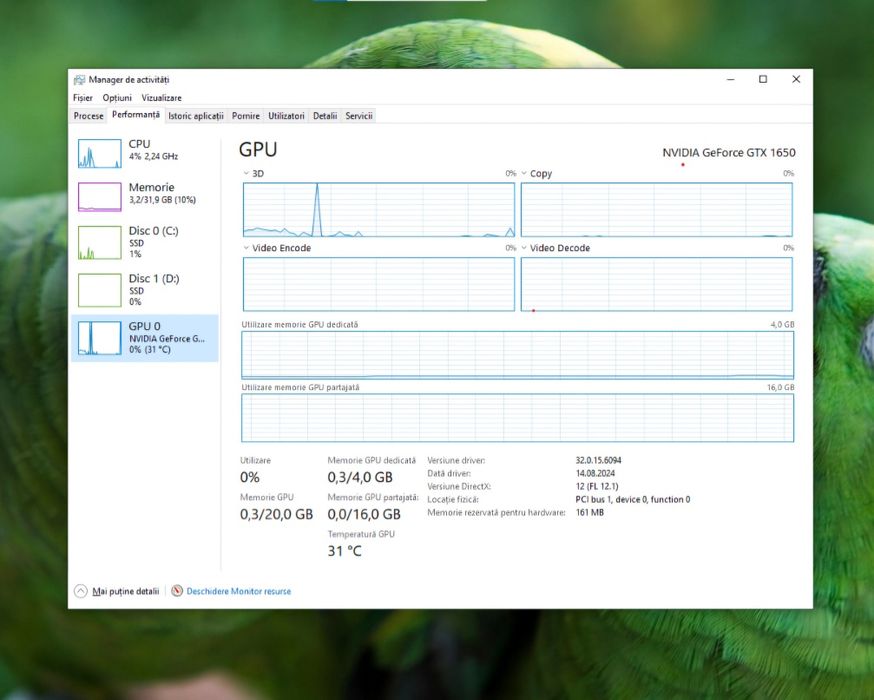
Task: Click the Utilizare memorie GPU partajată label
Action: (300, 387)
